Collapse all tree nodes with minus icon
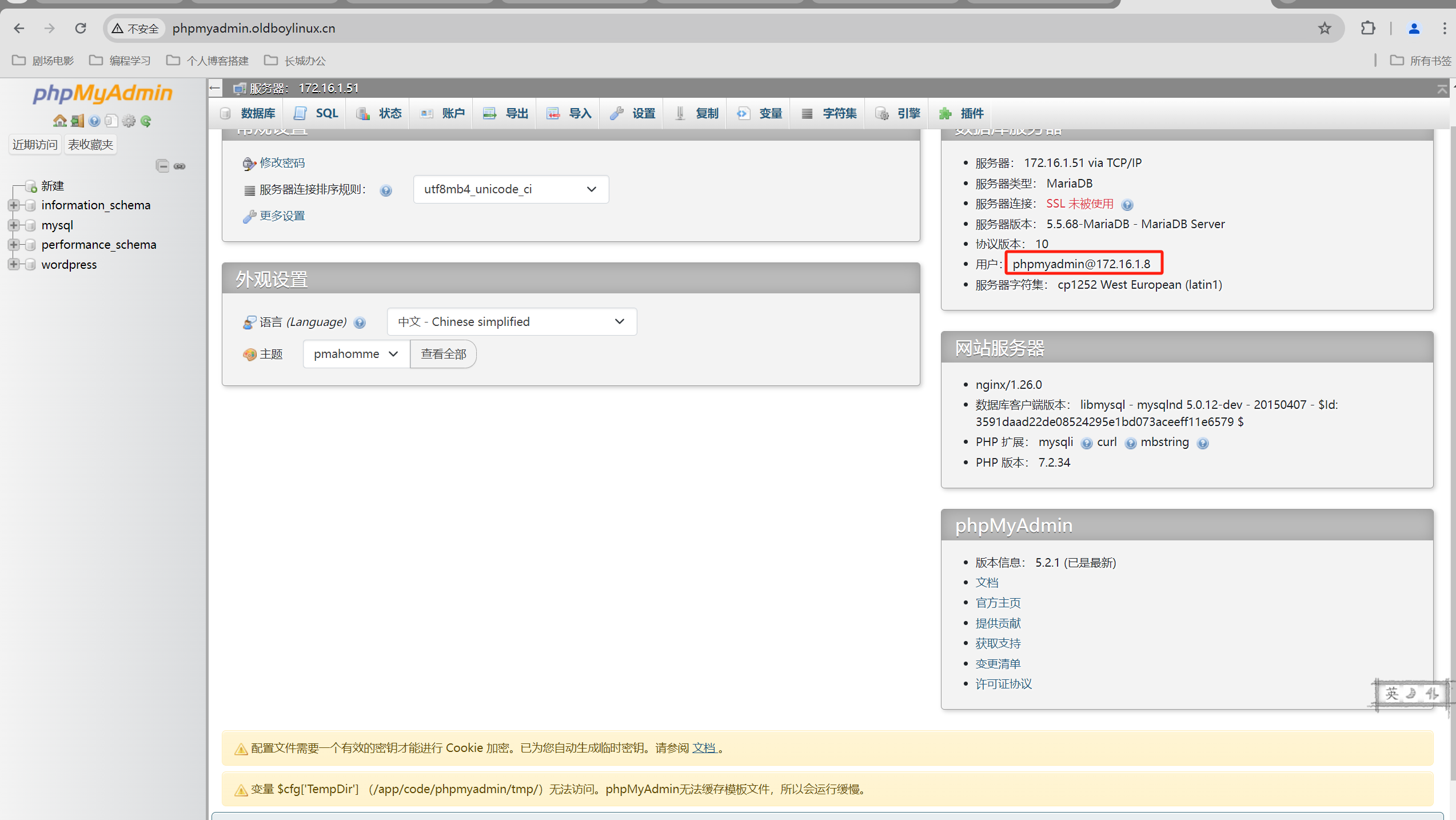The image size is (1456, 820). point(162,166)
